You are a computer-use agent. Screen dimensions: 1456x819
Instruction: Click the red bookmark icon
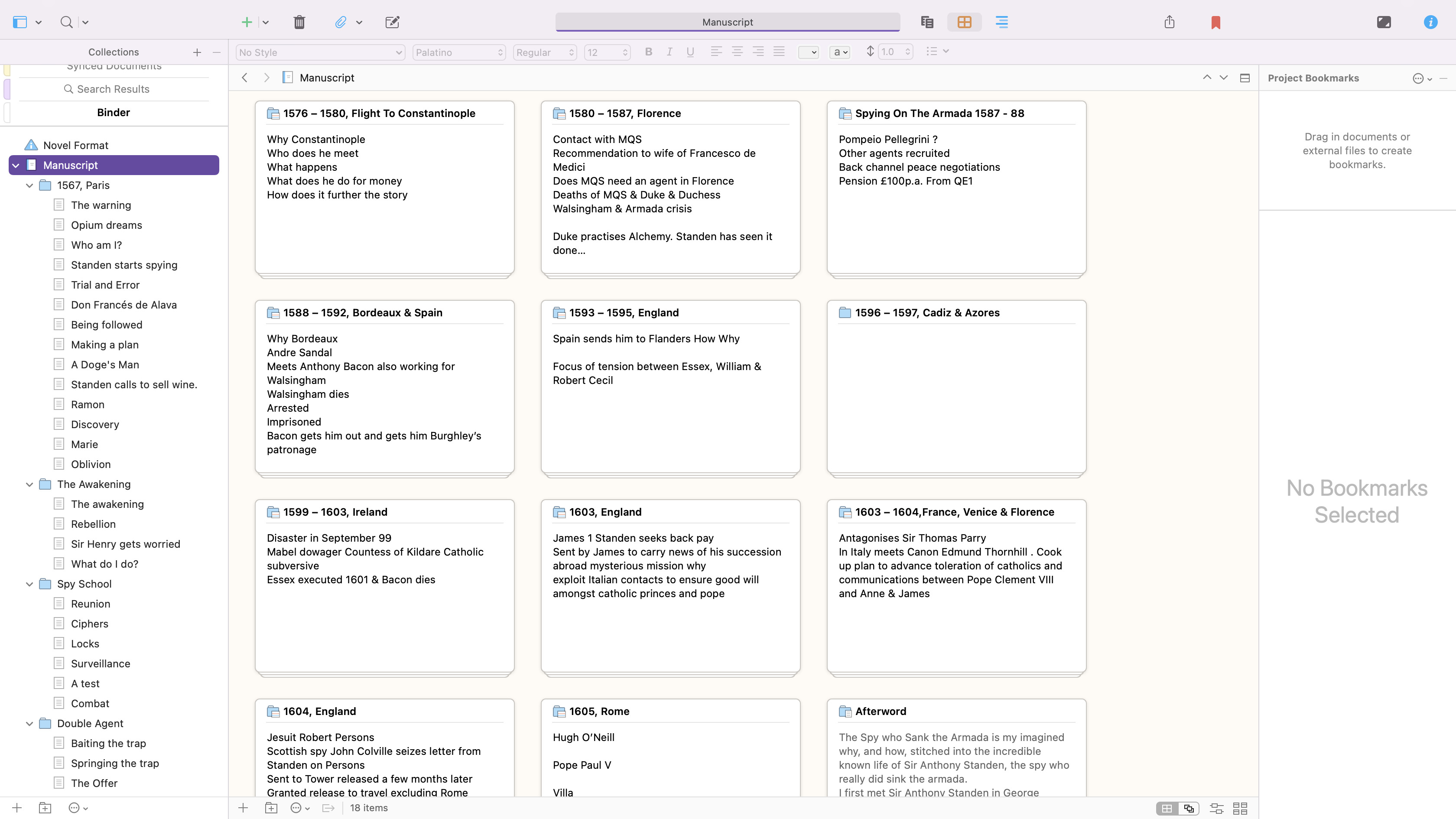click(x=1215, y=22)
